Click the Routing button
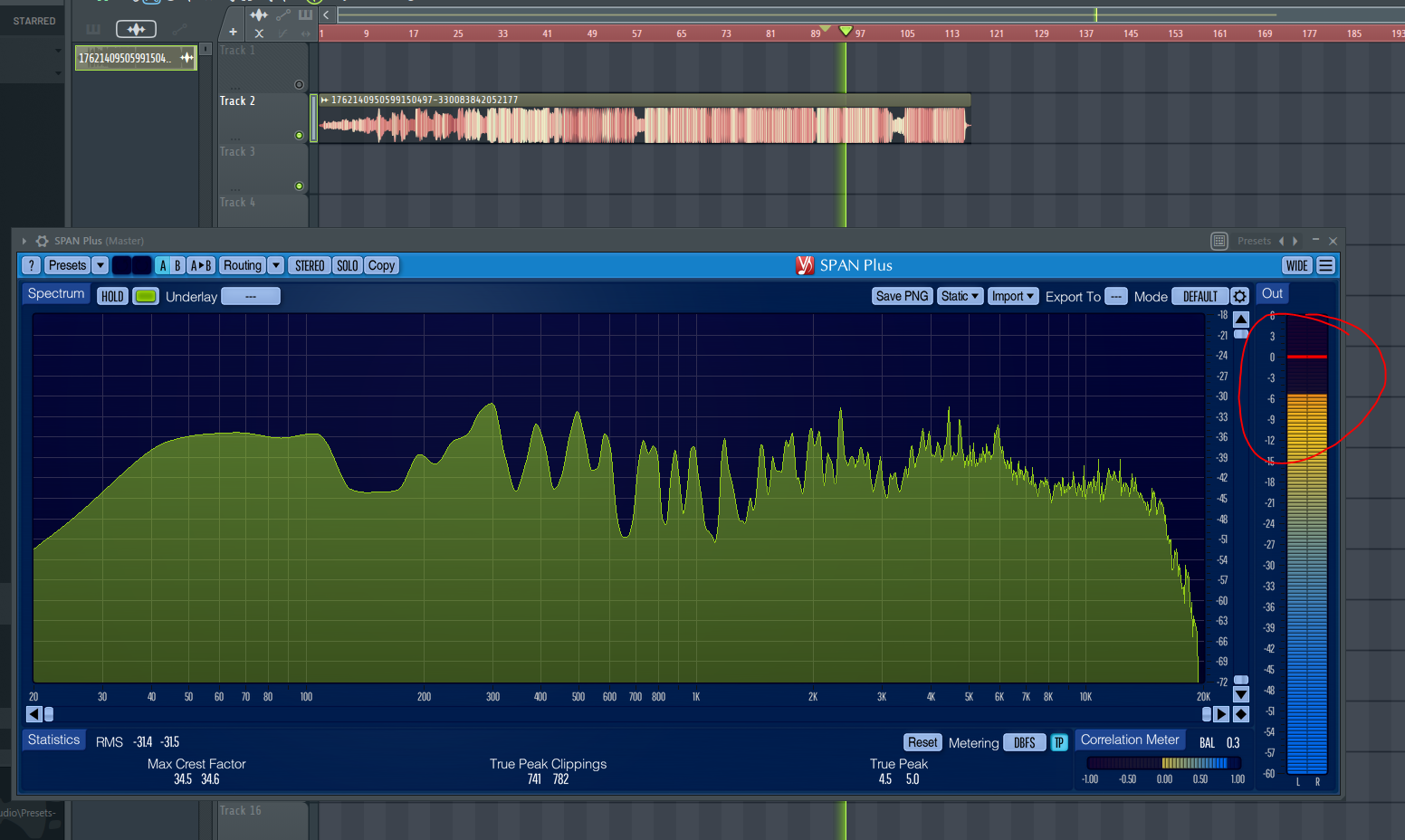The image size is (1405, 840). 243,265
